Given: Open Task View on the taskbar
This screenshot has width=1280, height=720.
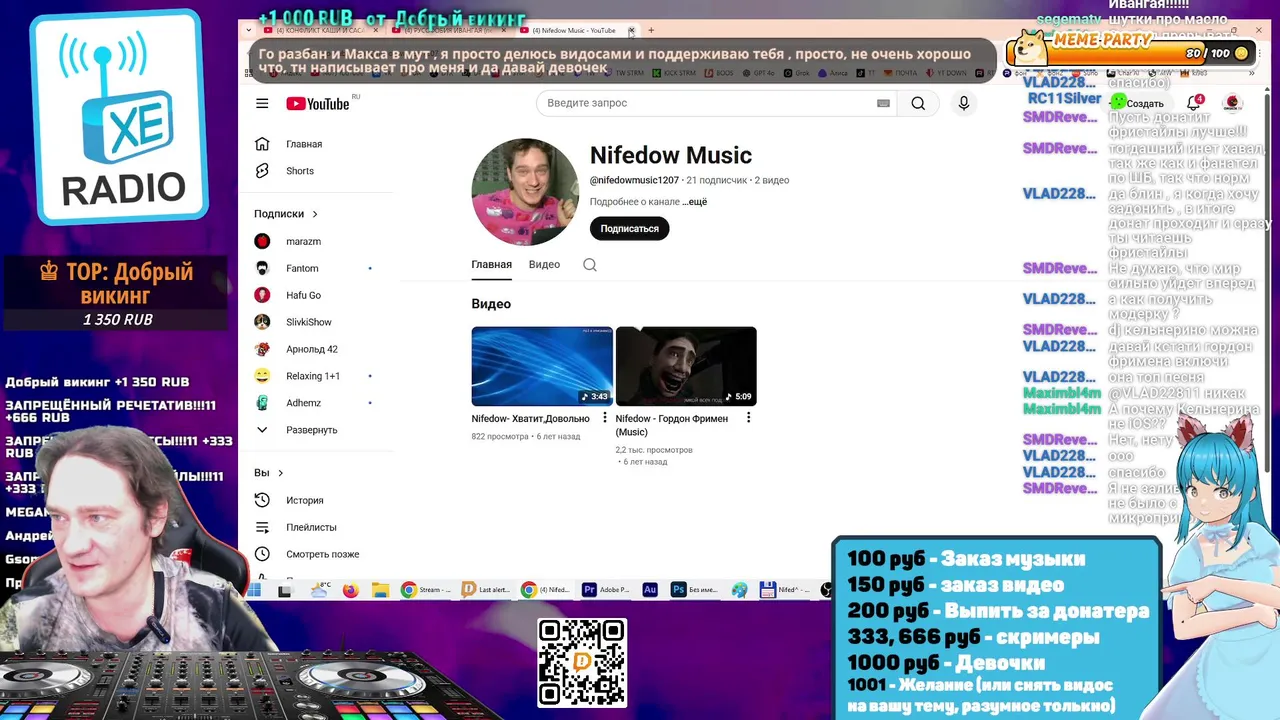Looking at the screenshot, I should pyautogui.click(x=285, y=590).
